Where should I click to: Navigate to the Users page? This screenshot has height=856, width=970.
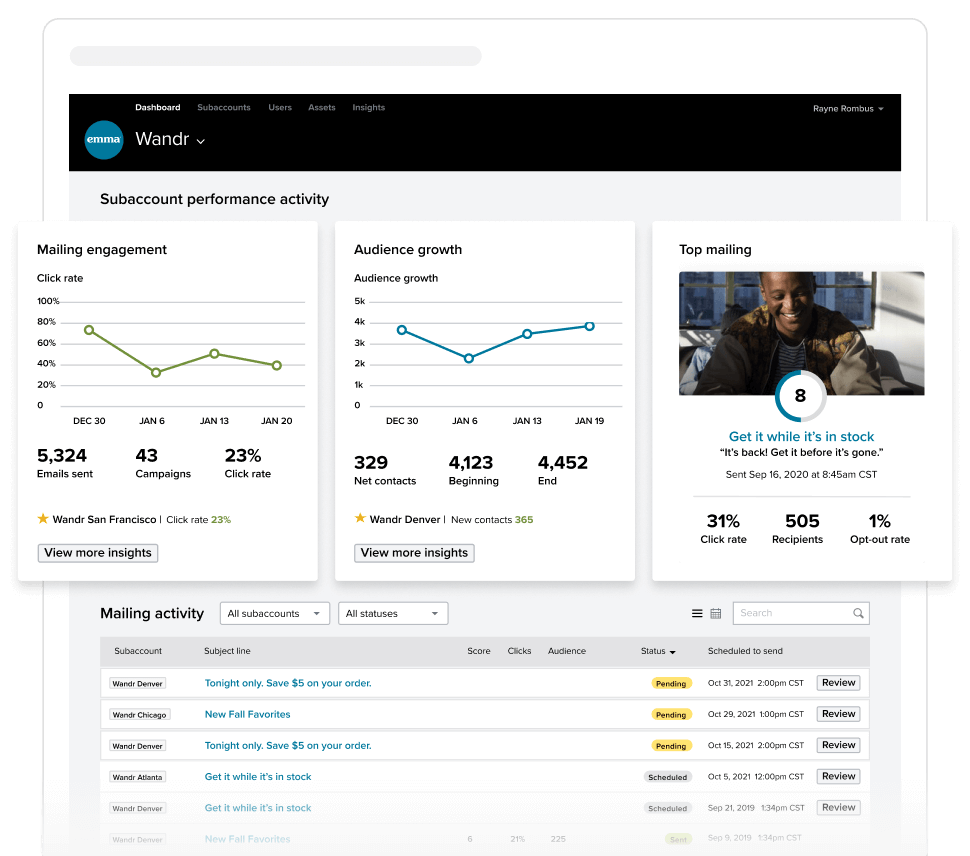(x=279, y=107)
